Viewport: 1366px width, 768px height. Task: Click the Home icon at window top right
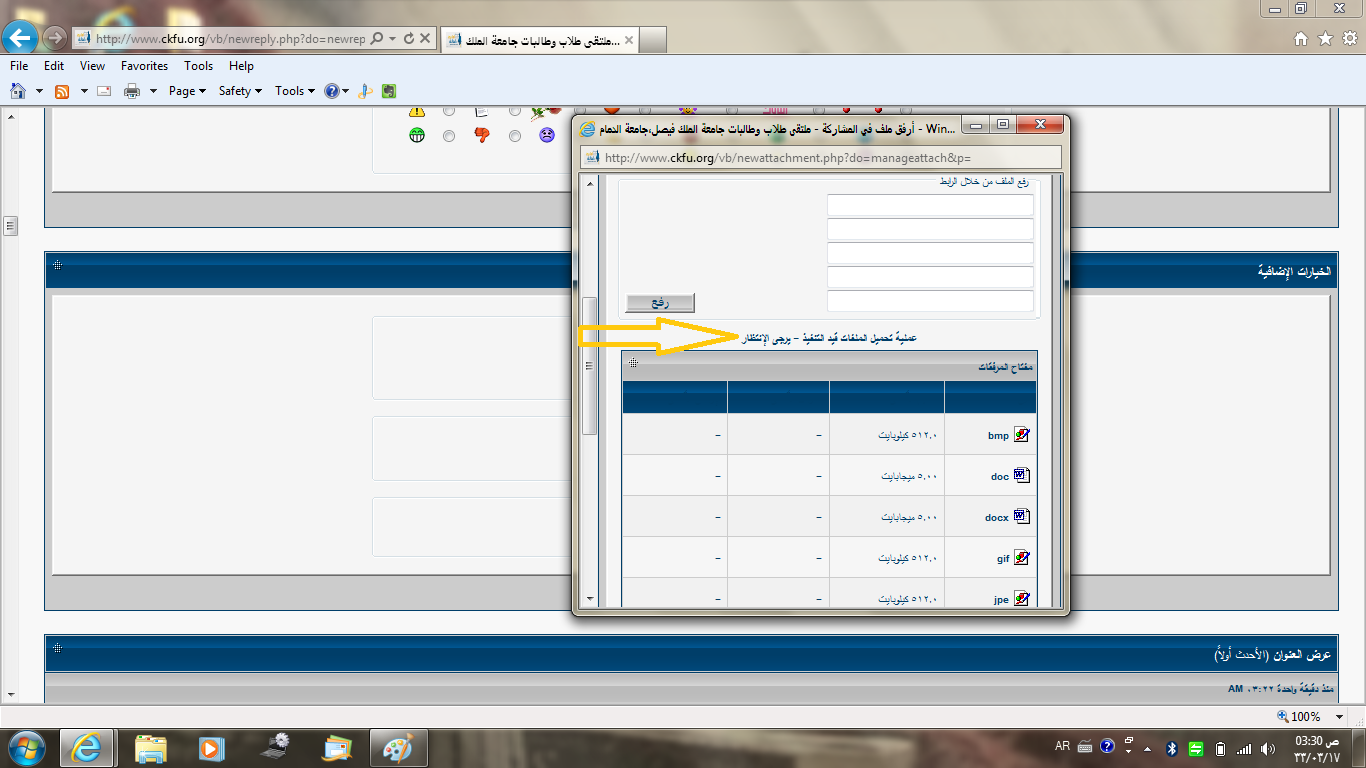coord(1301,39)
